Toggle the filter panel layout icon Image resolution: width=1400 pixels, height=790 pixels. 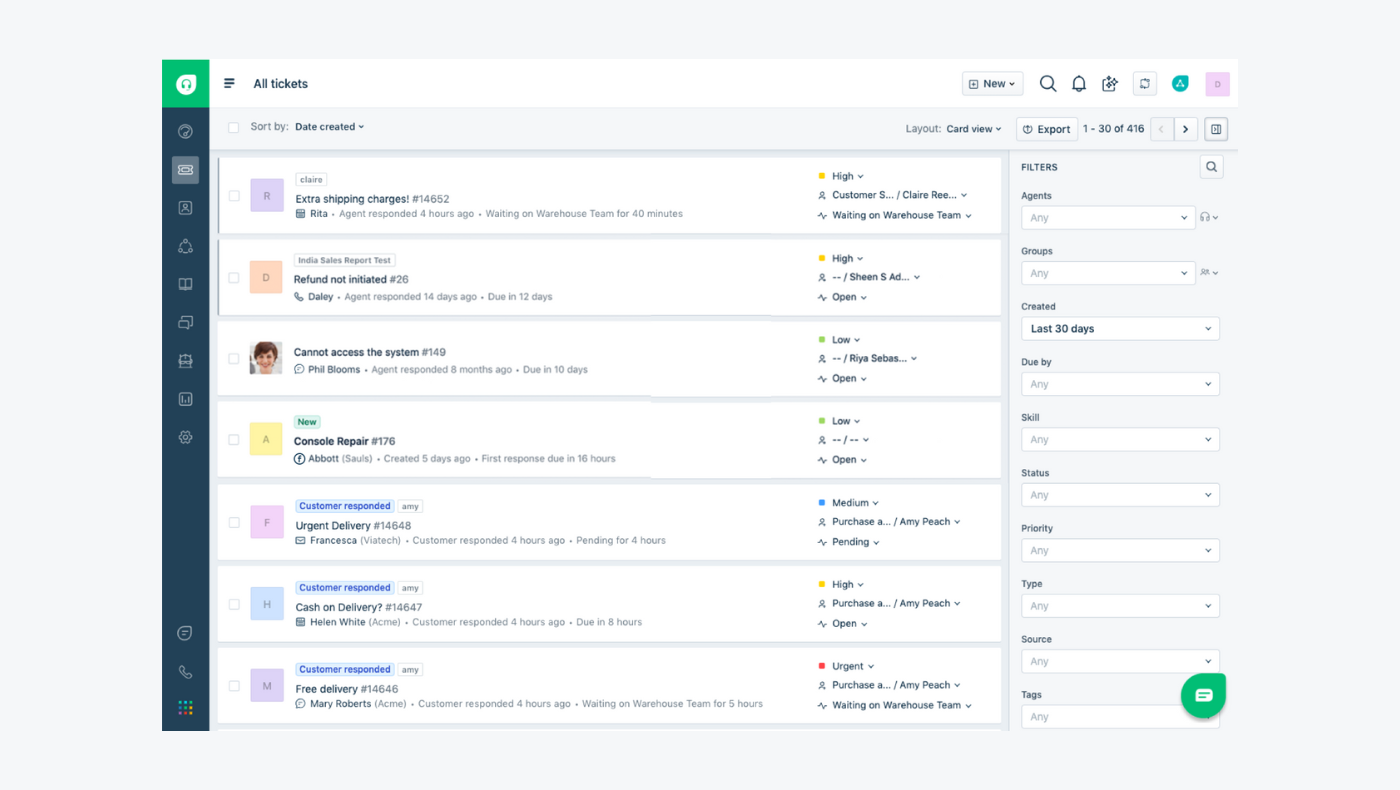[1216, 129]
